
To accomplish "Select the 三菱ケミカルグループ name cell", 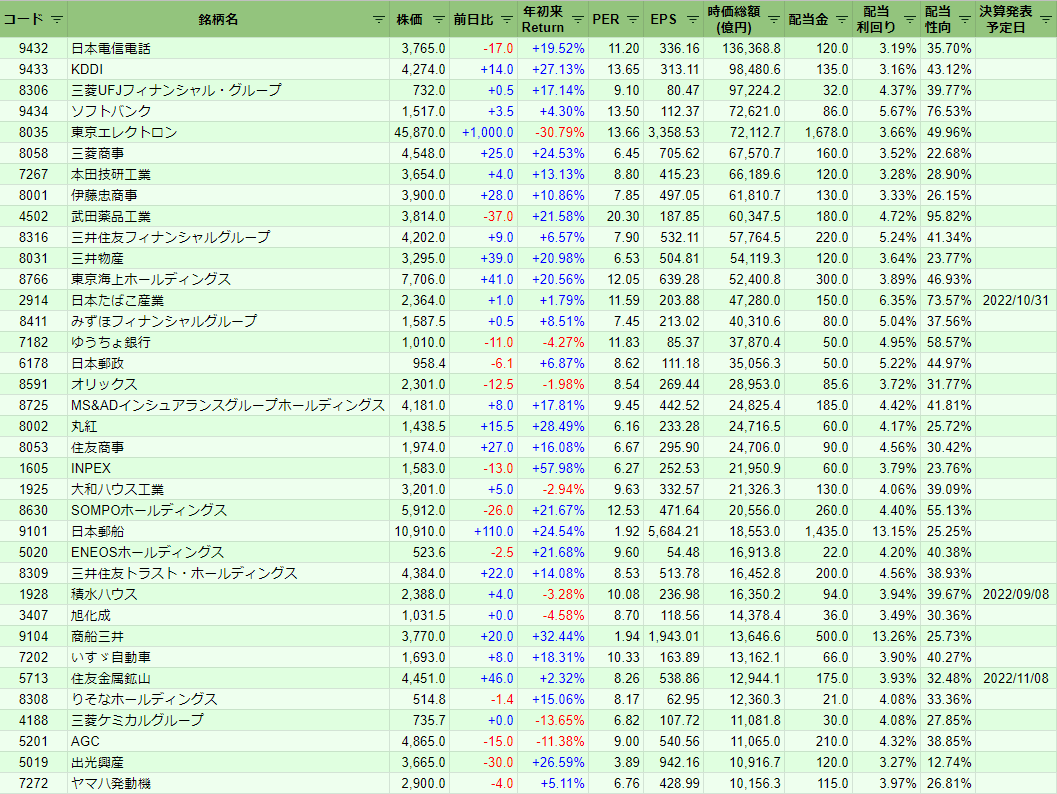I will point(229,721).
